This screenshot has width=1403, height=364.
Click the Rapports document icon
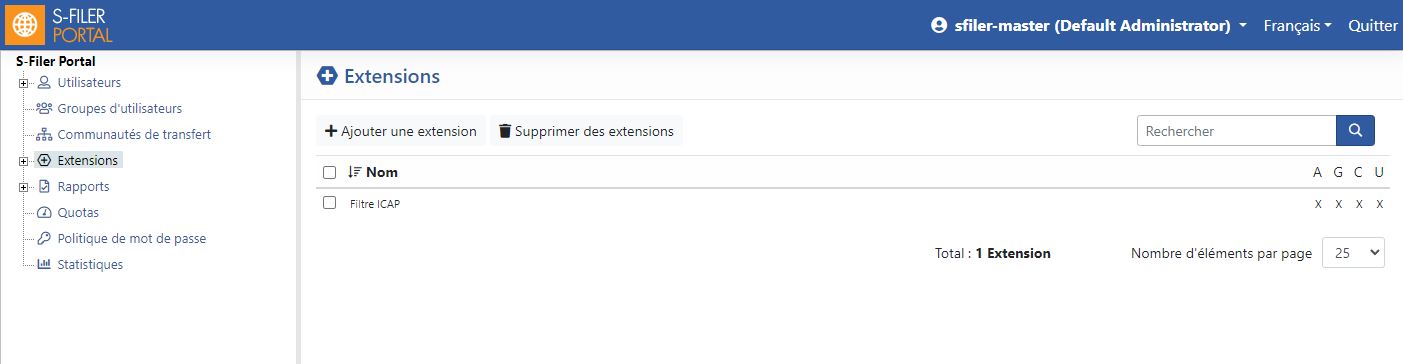(44, 186)
